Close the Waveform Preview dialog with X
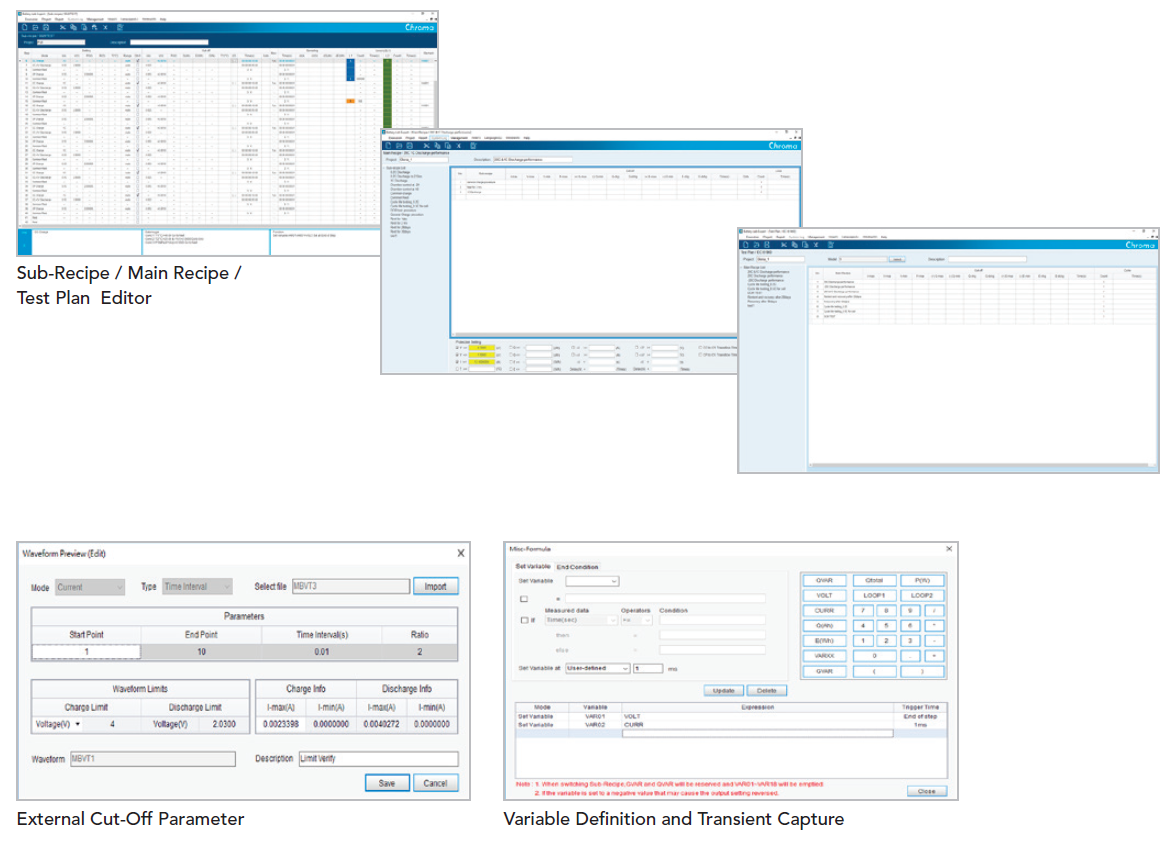 461,553
